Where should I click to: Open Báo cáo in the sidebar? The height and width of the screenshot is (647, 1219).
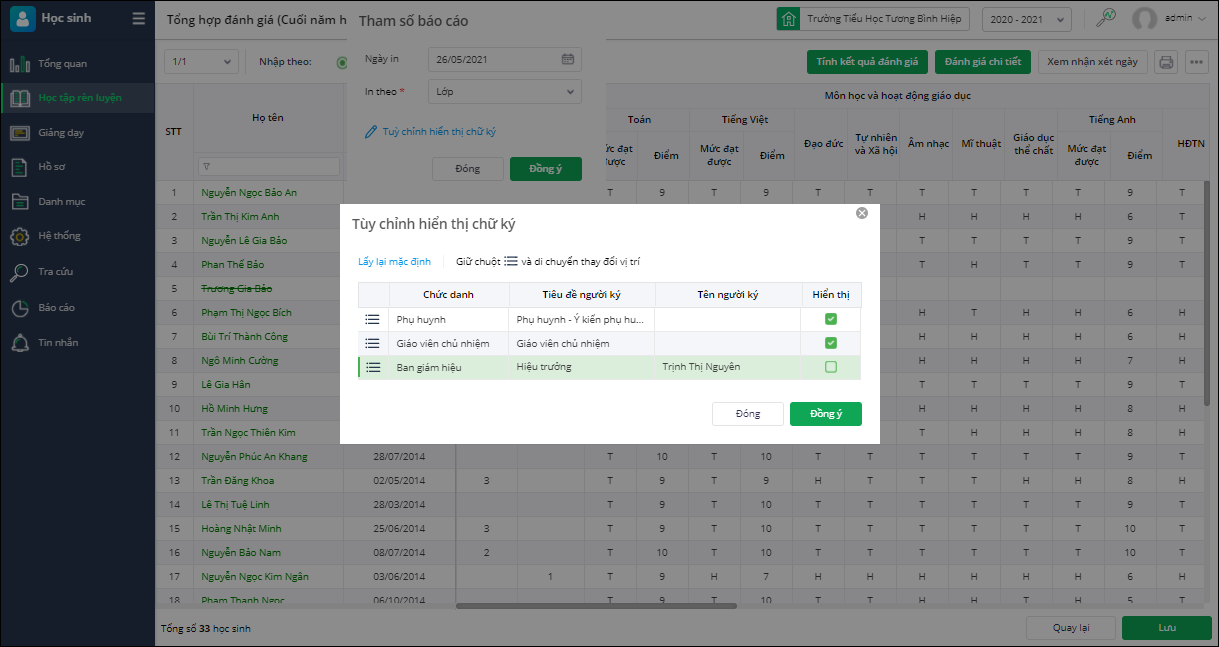[x=56, y=308]
